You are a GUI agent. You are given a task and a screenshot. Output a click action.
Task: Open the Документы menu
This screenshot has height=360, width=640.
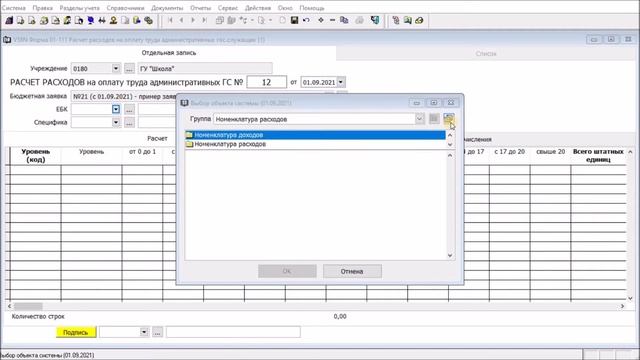pyautogui.click(x=167, y=8)
